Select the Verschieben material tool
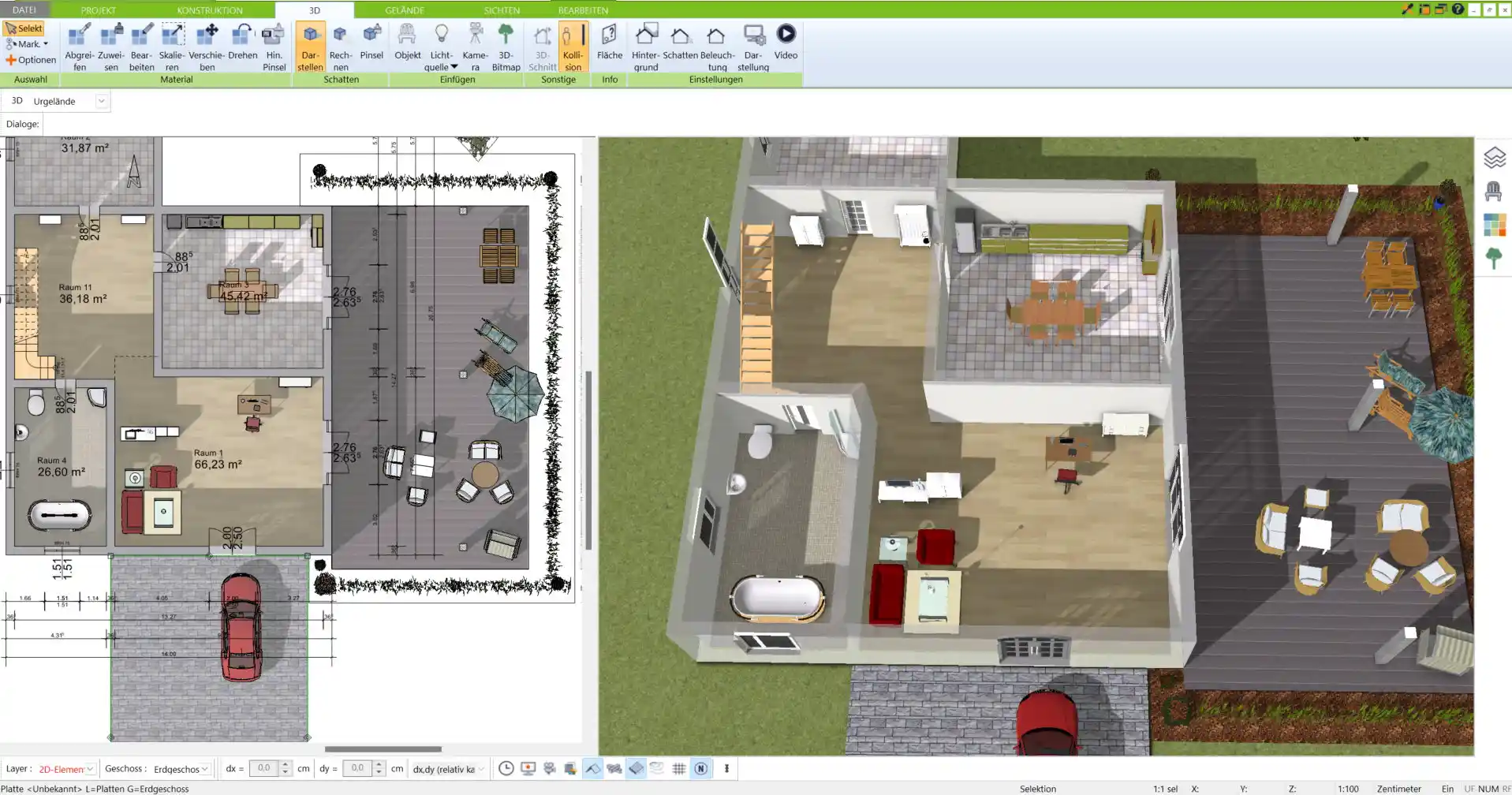Viewport: 1512px width, 795px height. 207,47
